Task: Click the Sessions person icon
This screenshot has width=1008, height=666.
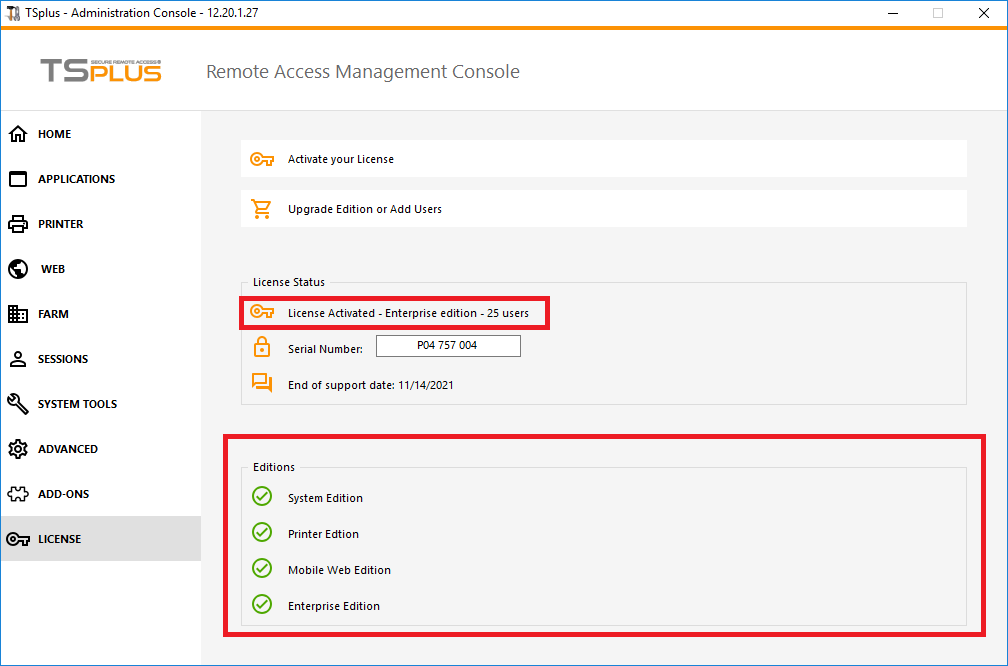Action: tap(18, 359)
